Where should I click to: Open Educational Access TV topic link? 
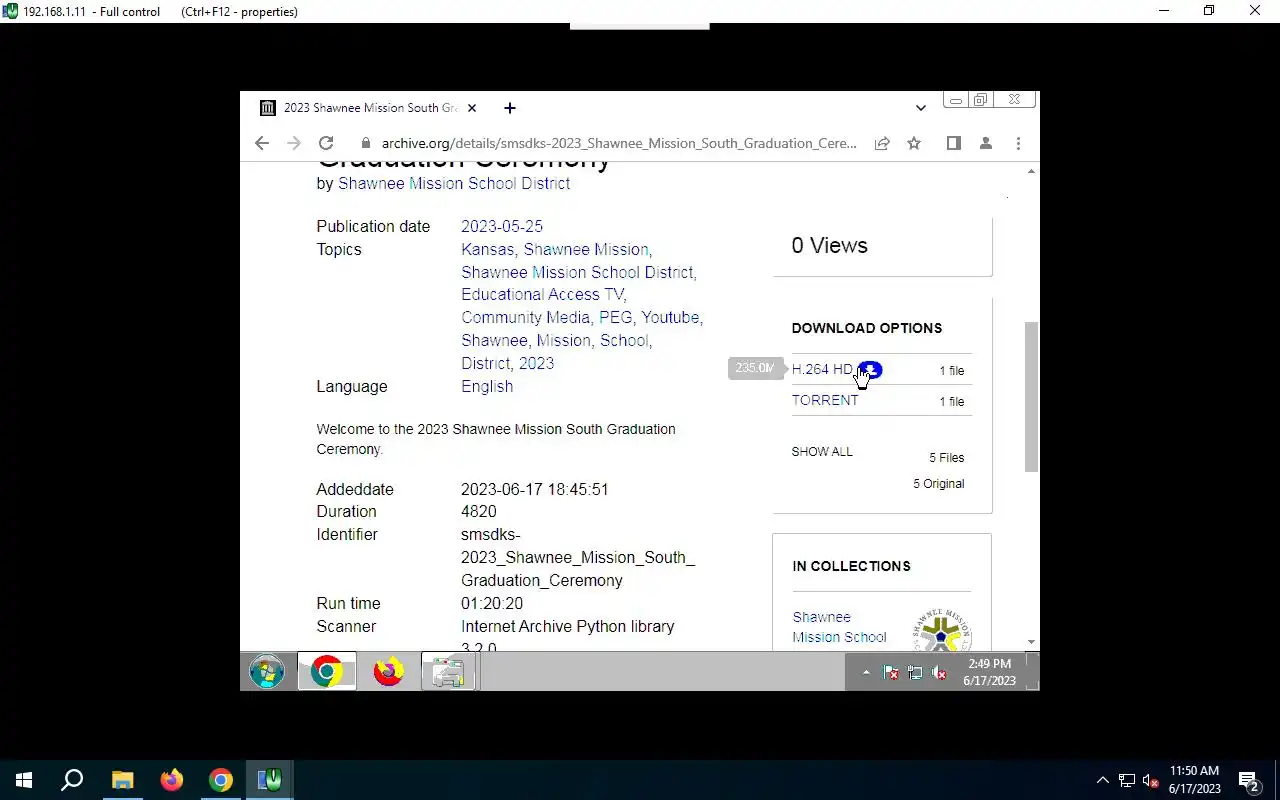[x=542, y=295]
